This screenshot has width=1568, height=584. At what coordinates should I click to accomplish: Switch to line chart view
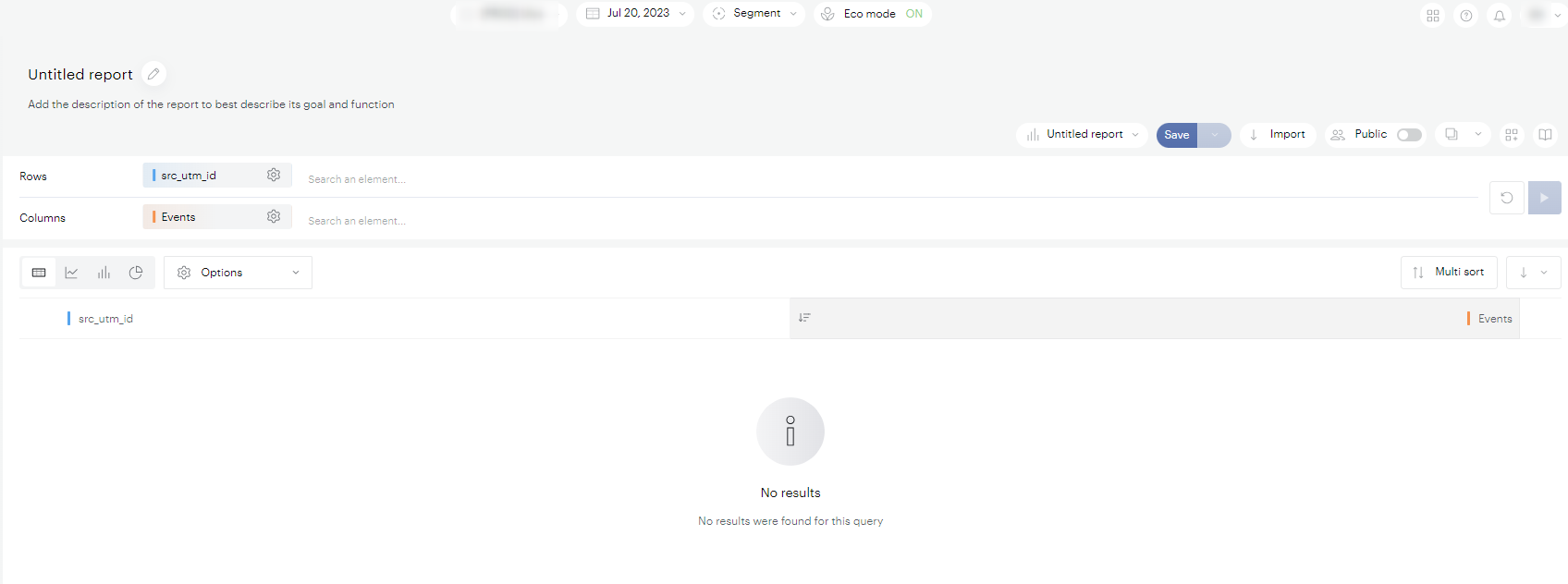coord(71,273)
